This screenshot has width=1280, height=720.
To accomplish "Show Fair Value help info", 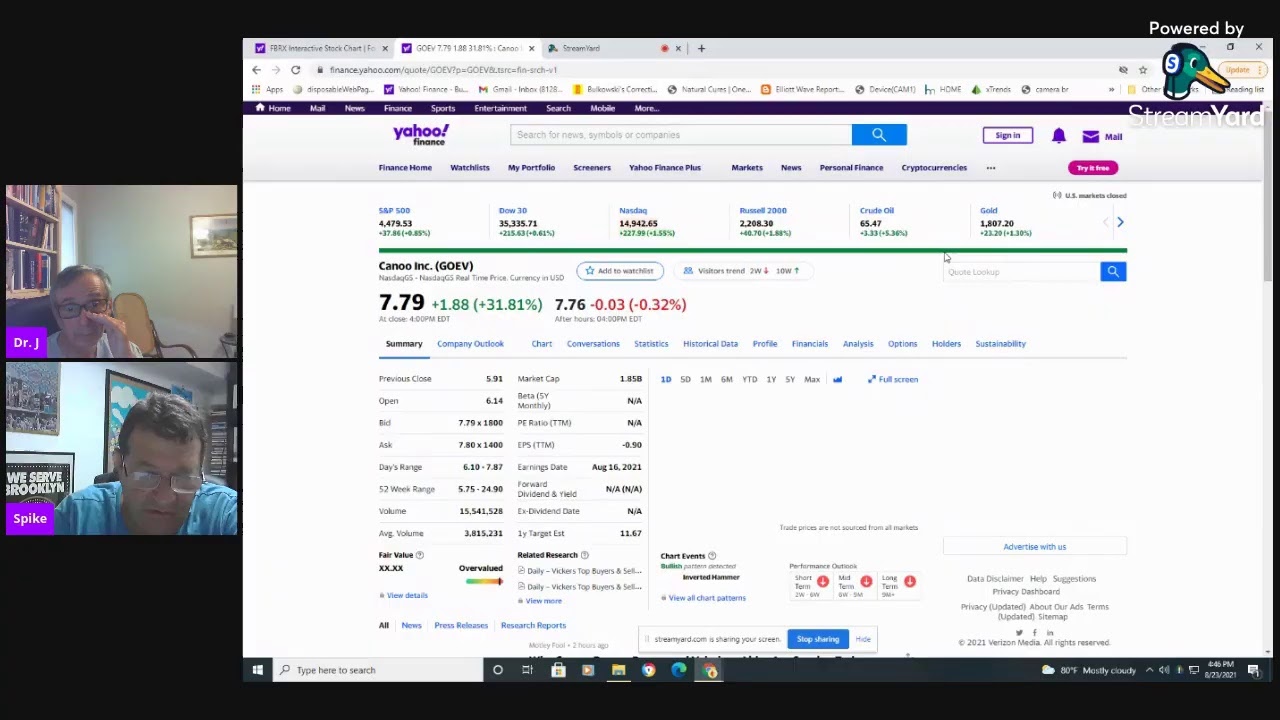I will [419, 555].
